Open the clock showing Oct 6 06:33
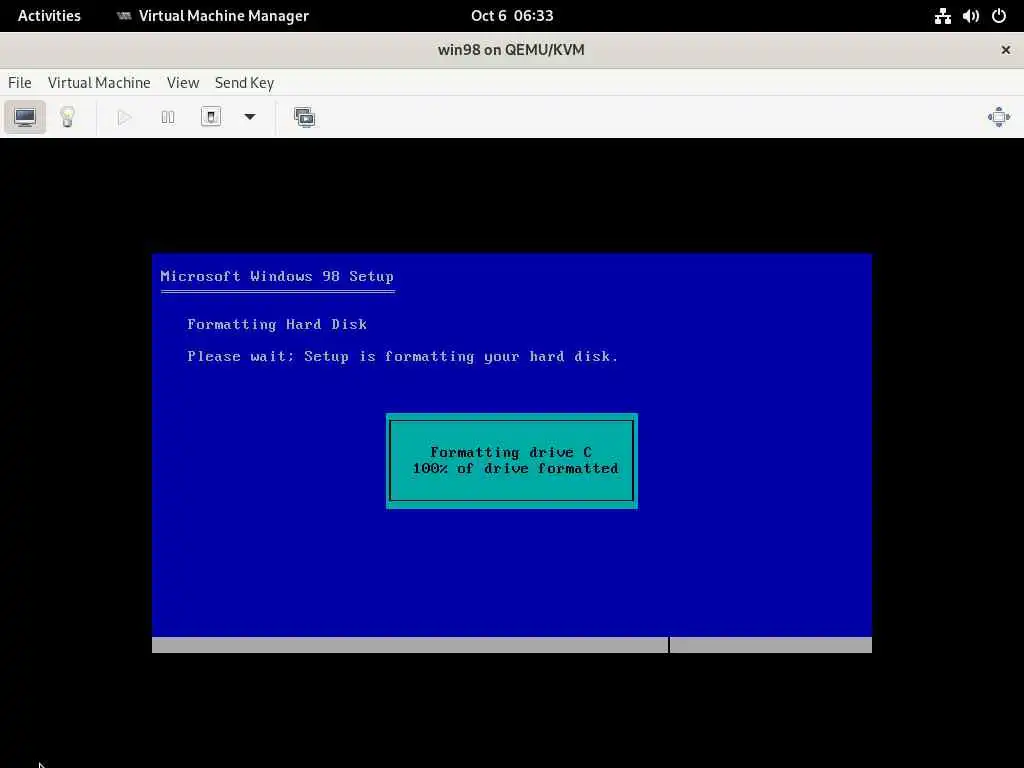This screenshot has height=768, width=1024. click(x=512, y=16)
